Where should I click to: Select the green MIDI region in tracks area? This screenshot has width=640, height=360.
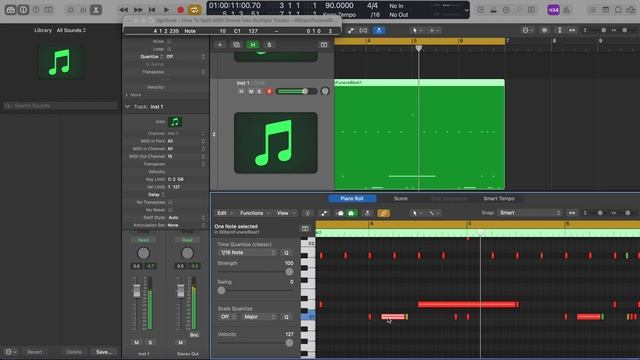point(419,135)
